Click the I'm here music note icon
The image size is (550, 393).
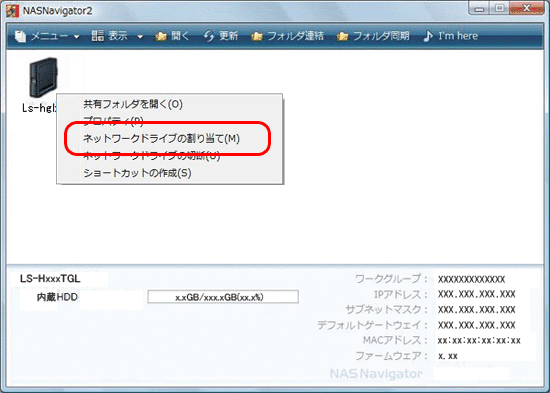tap(428, 36)
